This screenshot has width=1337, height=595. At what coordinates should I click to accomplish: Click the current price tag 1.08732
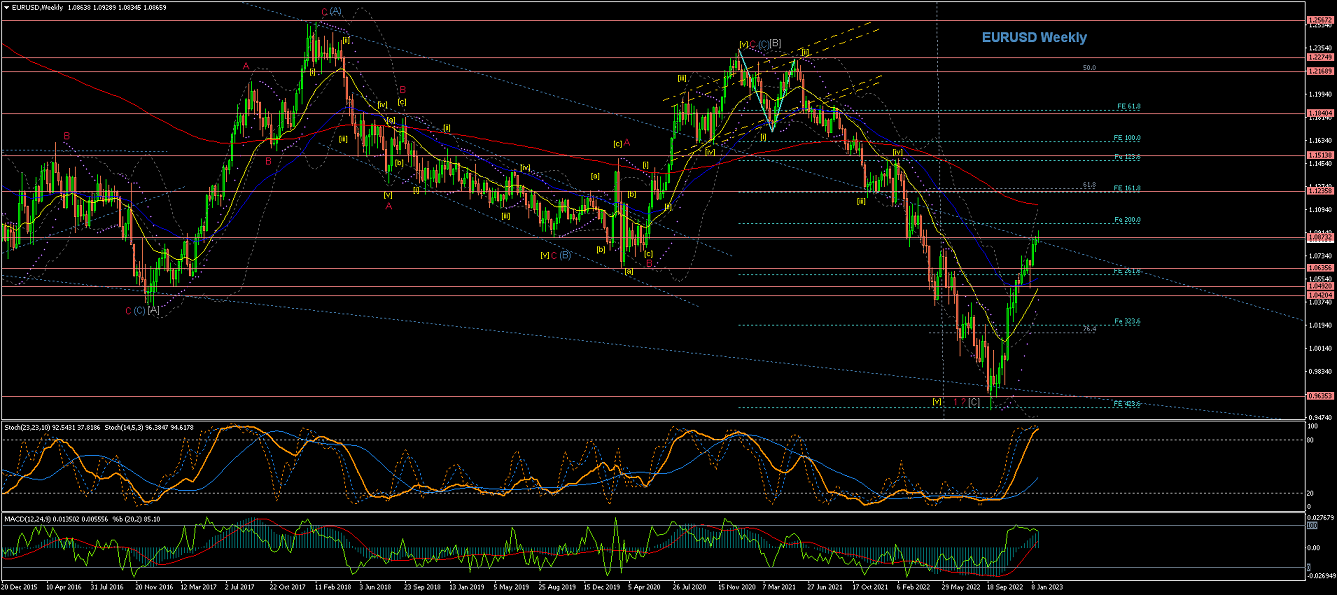(x=1321, y=237)
